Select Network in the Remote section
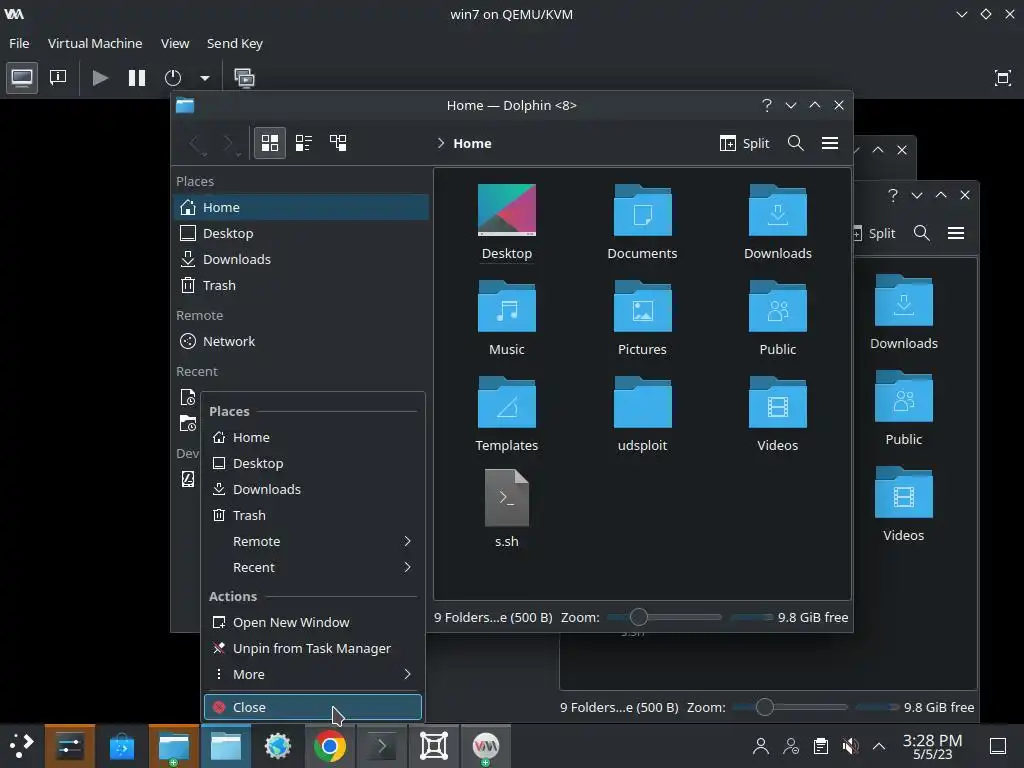Screen dimensions: 1024x768 [x=302, y=341]
